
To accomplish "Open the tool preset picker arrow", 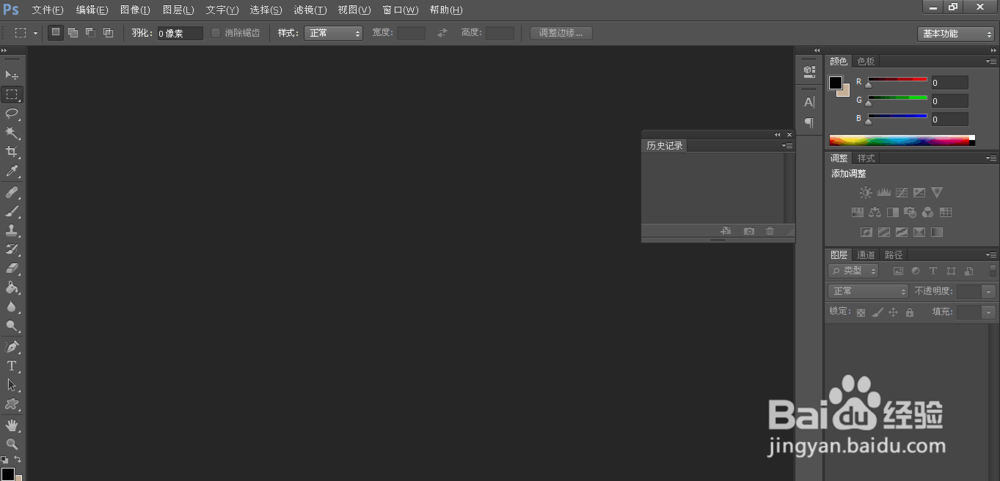I will point(35,33).
